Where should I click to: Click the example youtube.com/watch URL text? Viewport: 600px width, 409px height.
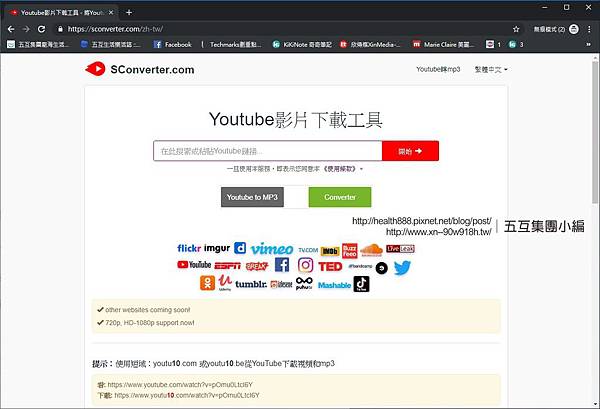180,385
